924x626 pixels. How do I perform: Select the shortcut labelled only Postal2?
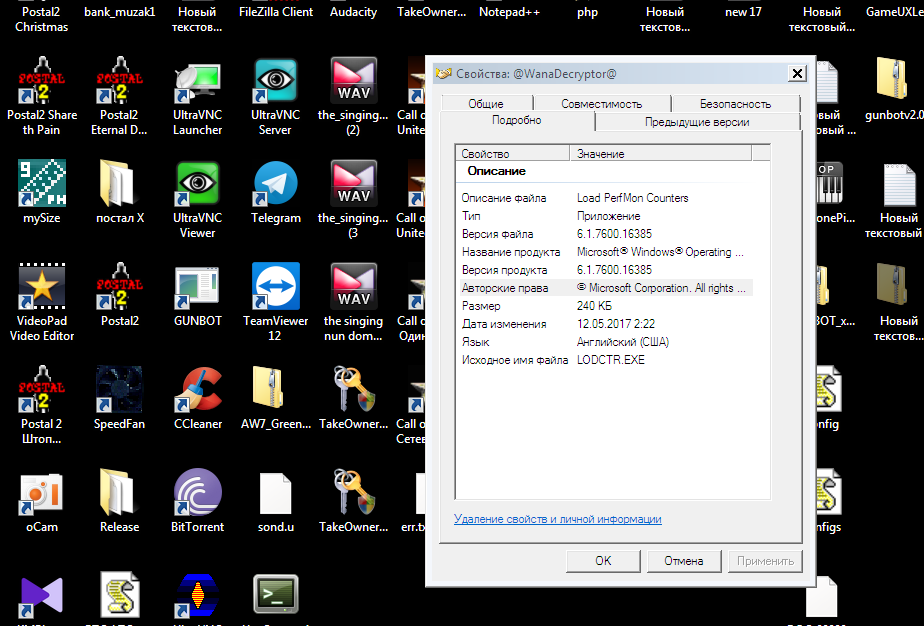pos(119,286)
